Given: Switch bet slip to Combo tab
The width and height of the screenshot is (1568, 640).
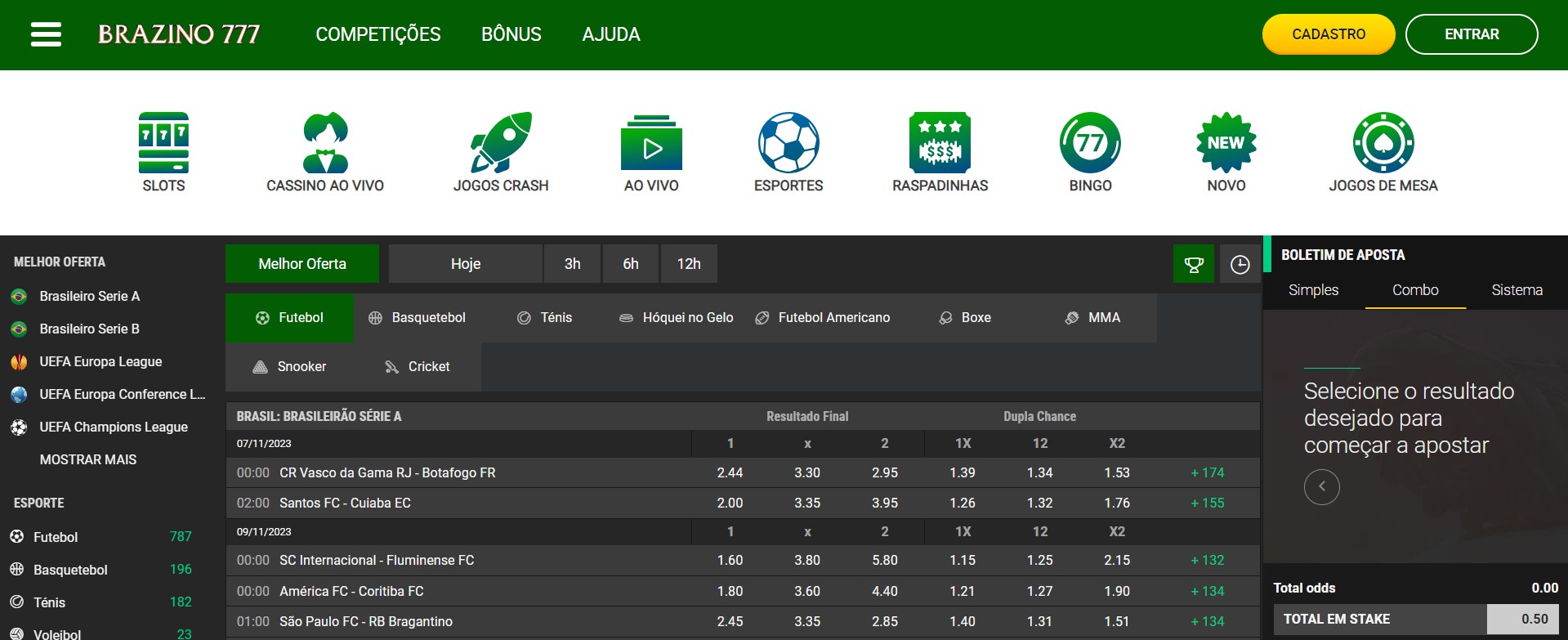Looking at the screenshot, I should point(1415,290).
